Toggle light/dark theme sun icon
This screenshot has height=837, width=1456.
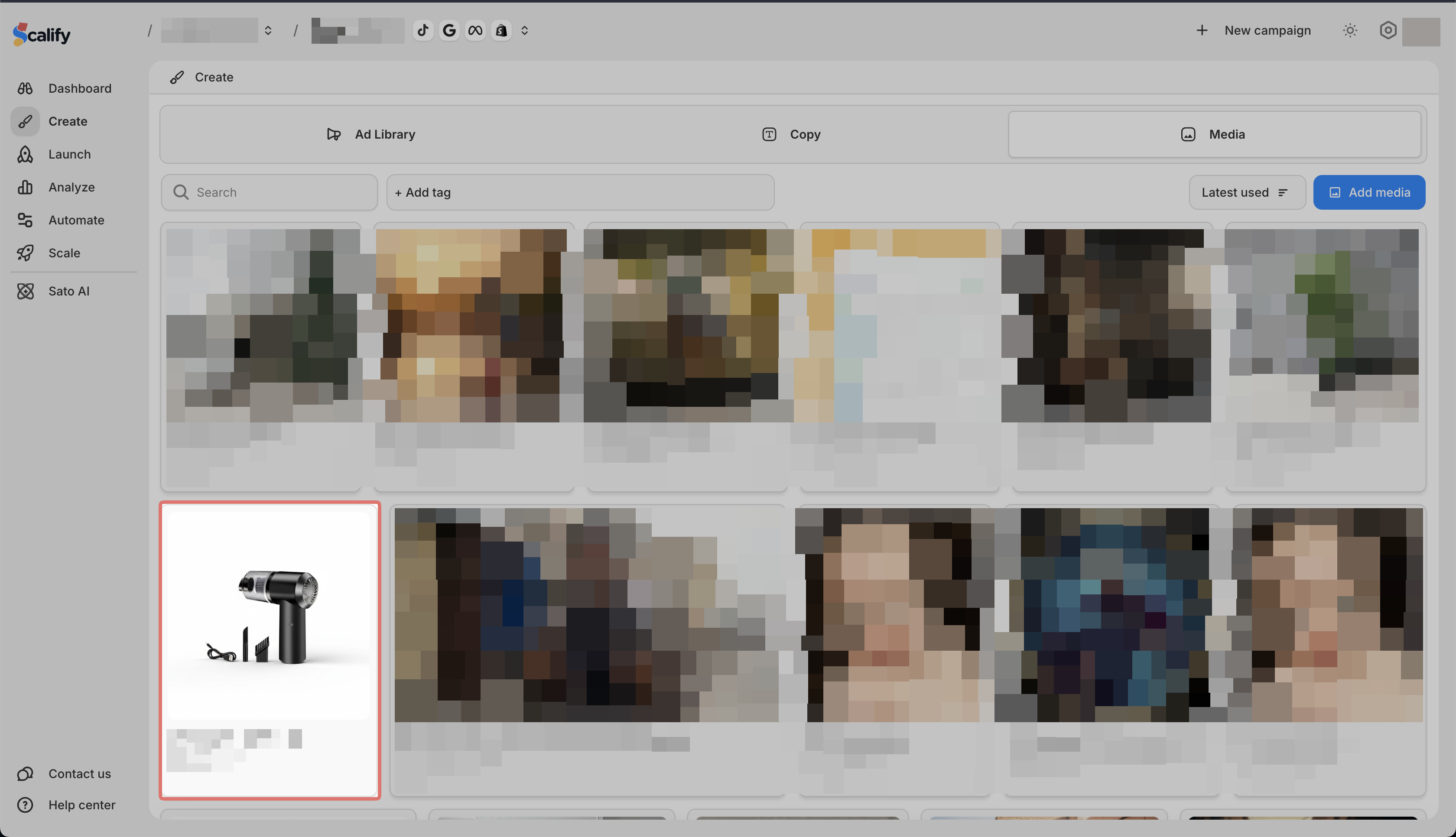[1350, 30]
